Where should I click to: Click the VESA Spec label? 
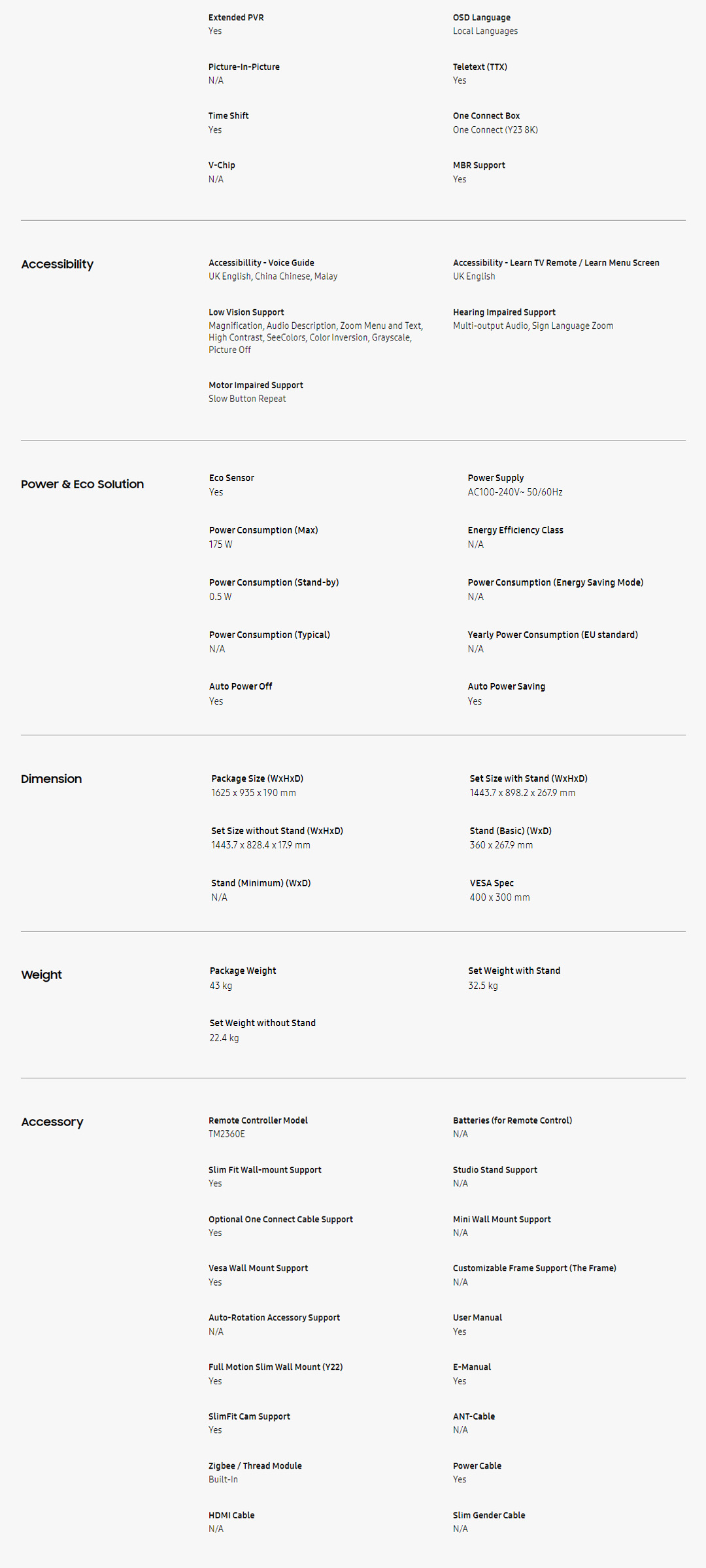[492, 883]
